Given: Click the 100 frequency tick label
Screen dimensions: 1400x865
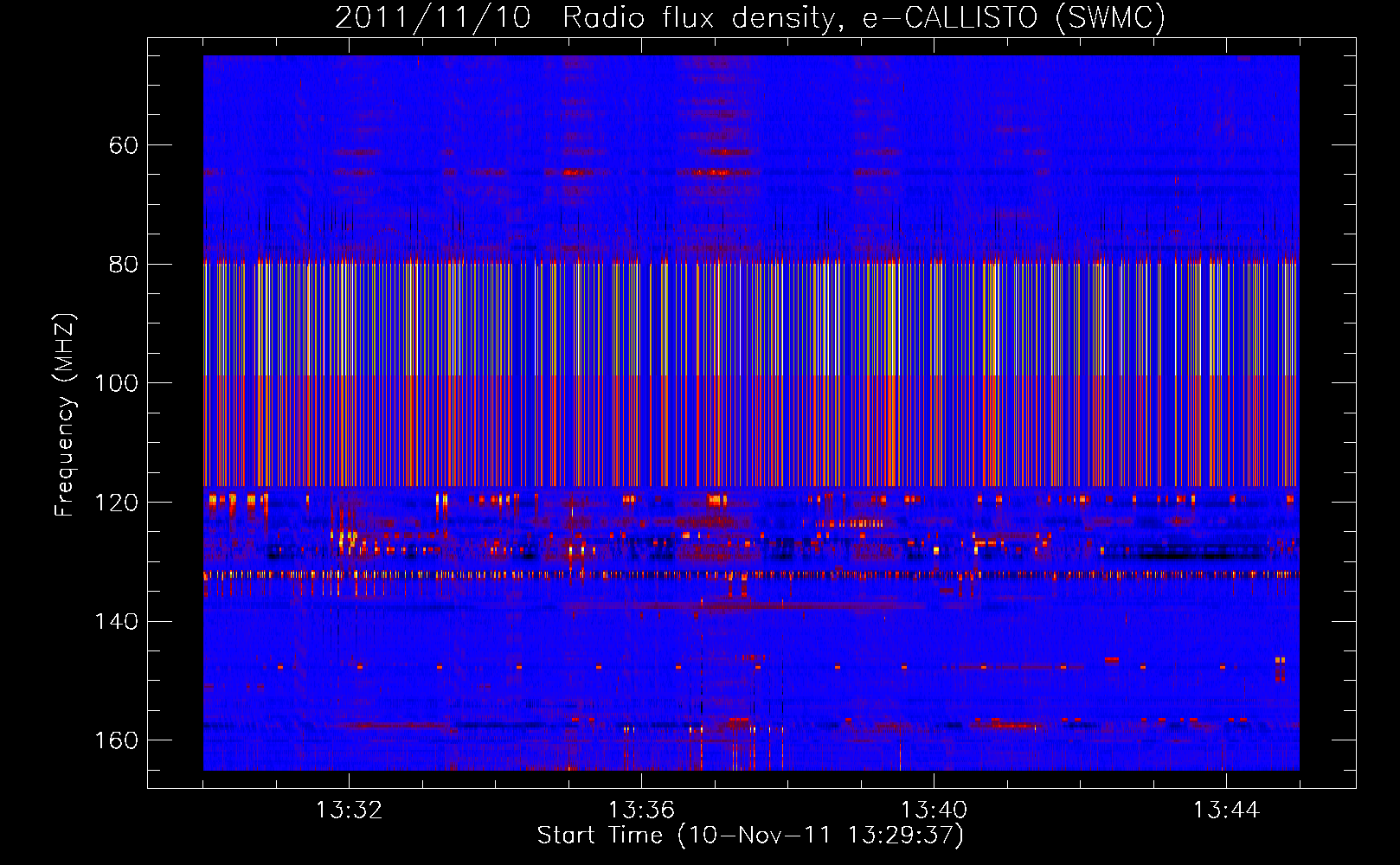Looking at the screenshot, I should (117, 383).
